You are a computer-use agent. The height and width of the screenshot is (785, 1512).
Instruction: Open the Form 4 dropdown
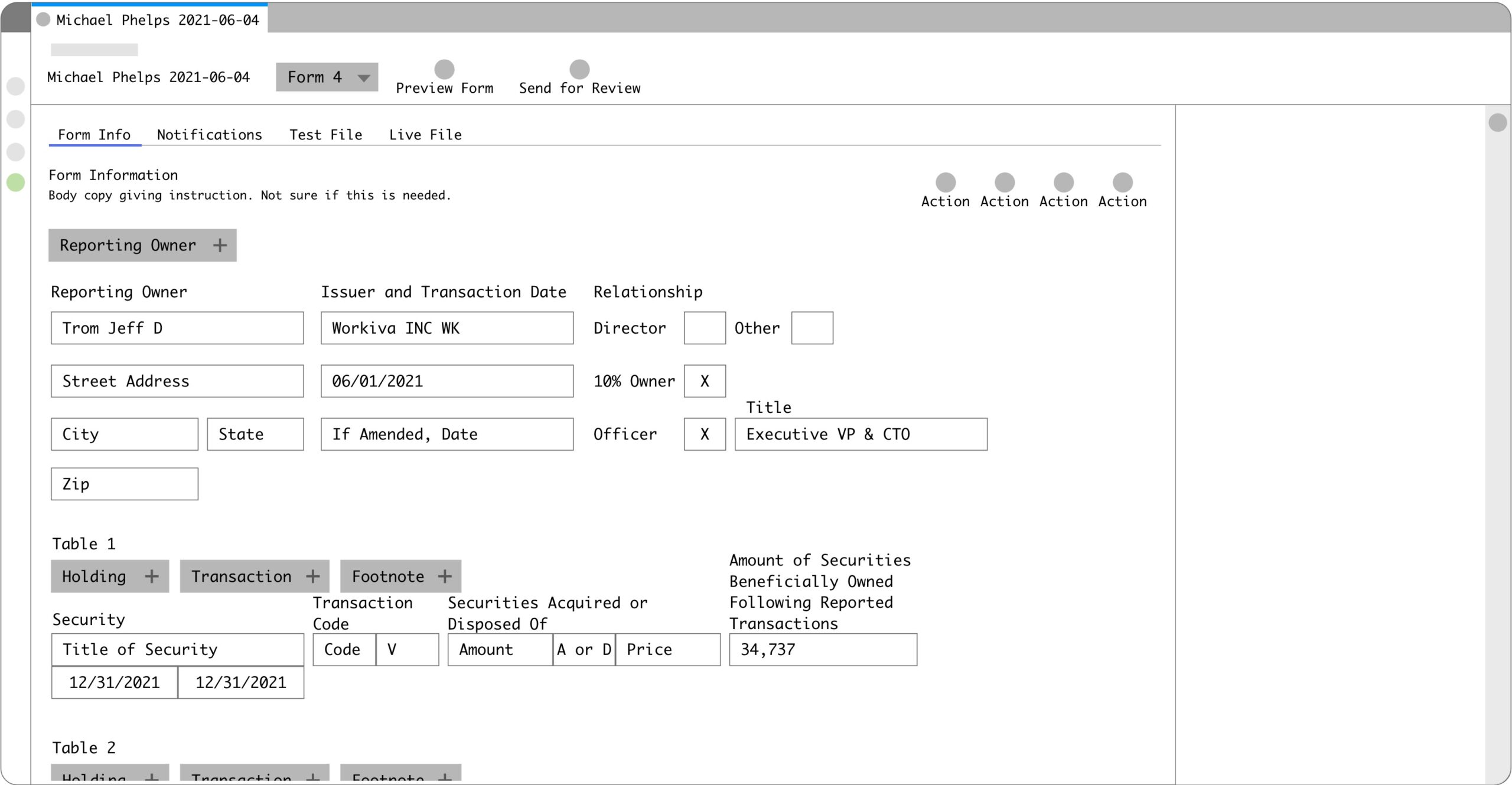[x=327, y=77]
